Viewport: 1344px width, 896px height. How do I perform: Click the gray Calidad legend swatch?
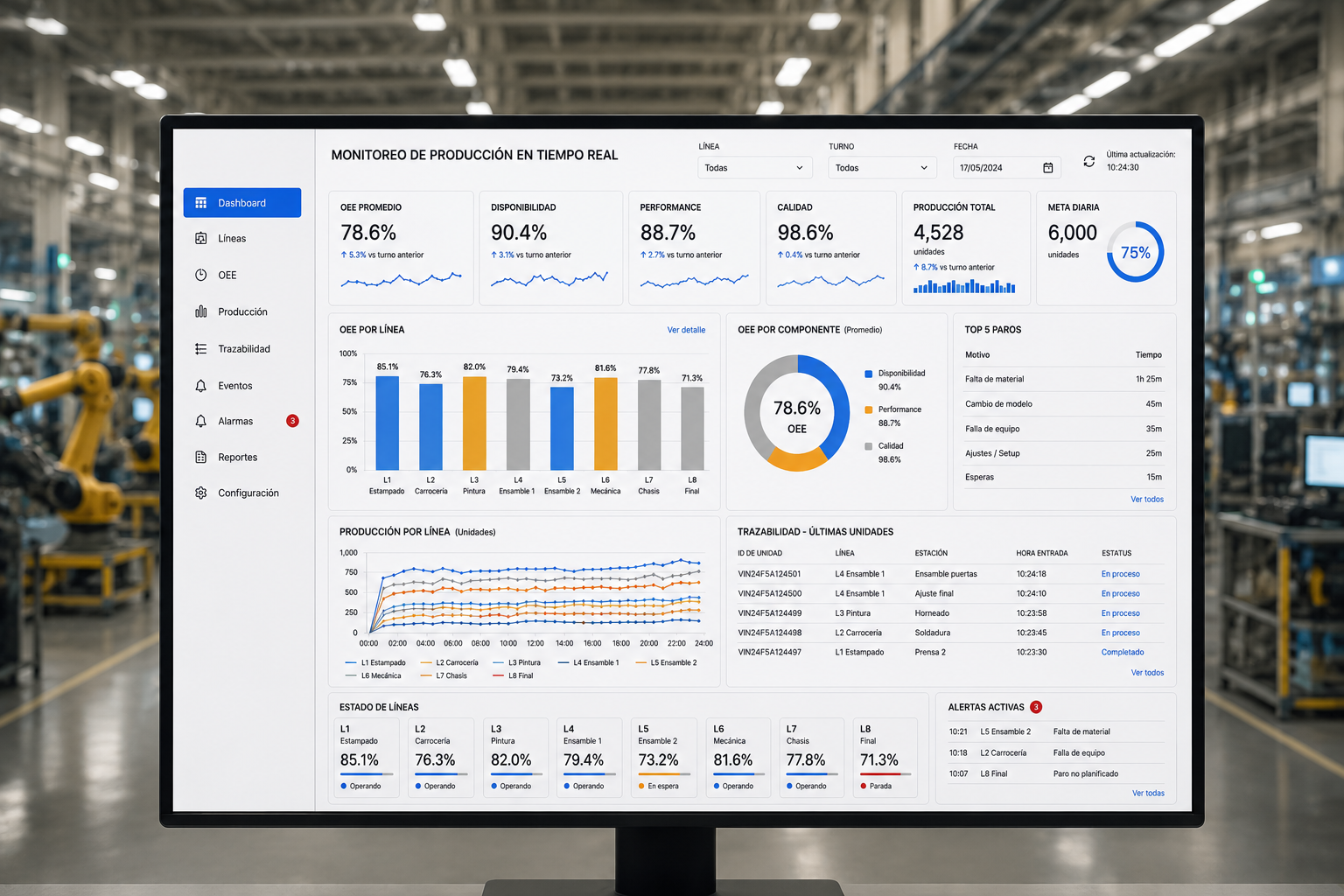coord(869,446)
